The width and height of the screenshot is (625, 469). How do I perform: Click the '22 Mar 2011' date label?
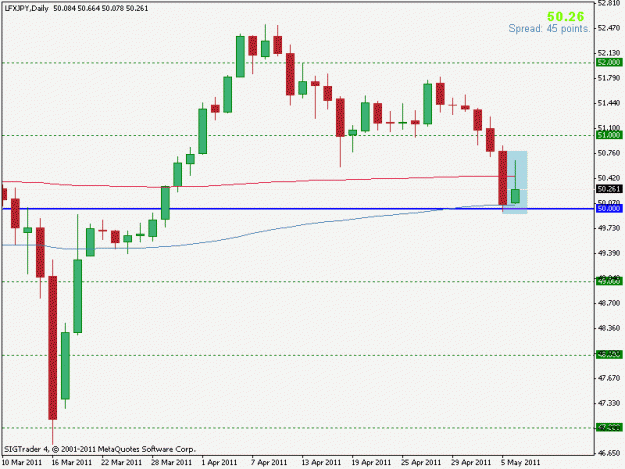click(x=122, y=462)
